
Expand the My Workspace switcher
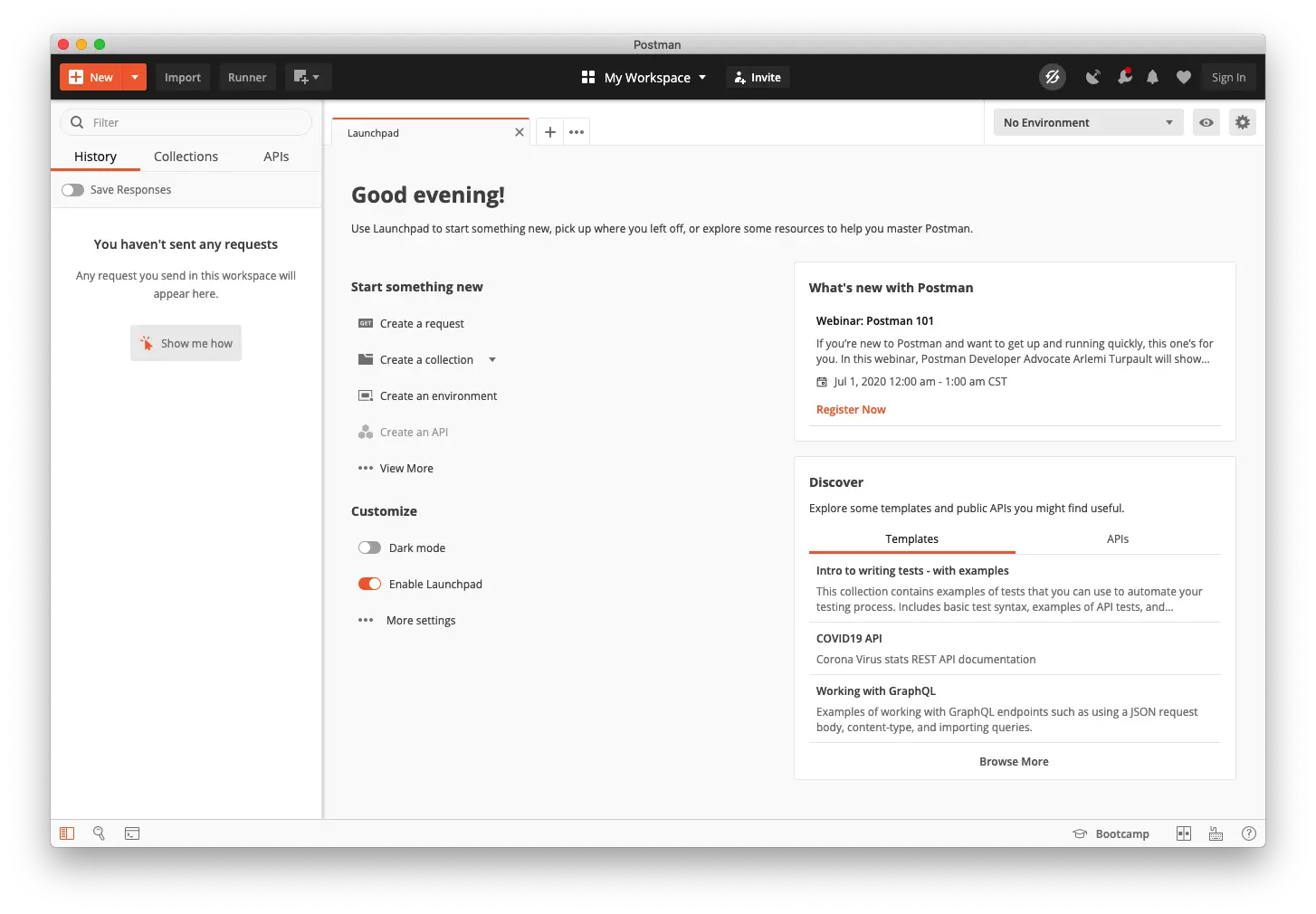644,78
